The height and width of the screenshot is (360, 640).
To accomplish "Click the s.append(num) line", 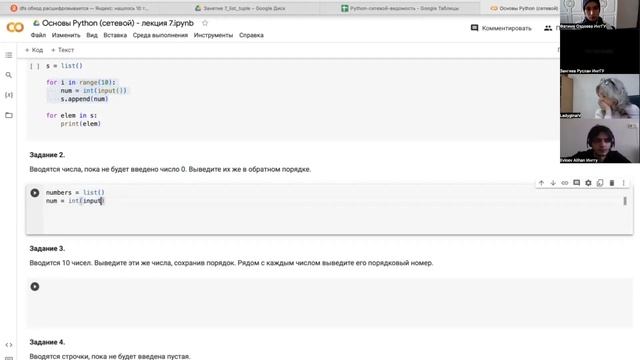I will 84,99.
